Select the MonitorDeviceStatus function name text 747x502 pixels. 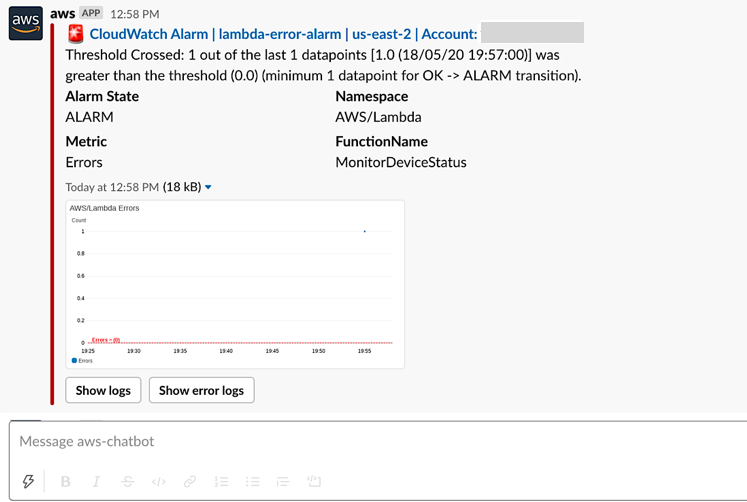click(x=401, y=162)
